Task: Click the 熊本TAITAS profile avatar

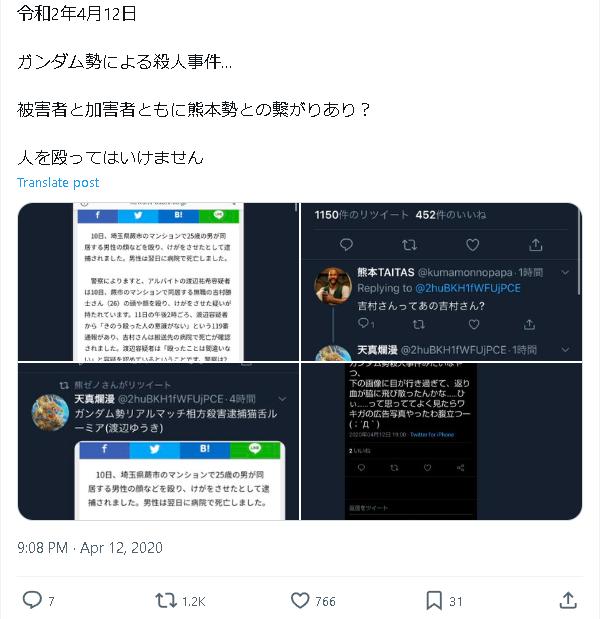Action: click(x=333, y=286)
